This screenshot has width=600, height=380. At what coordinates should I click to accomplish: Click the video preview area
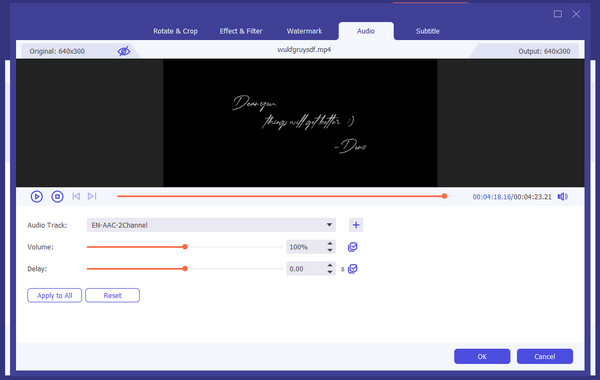coord(300,123)
